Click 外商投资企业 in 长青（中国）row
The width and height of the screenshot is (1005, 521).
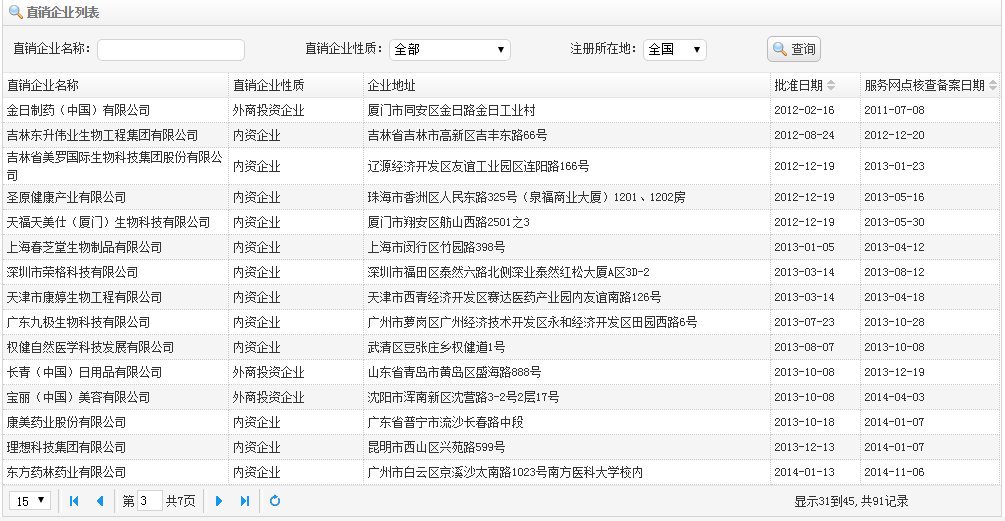click(269, 372)
